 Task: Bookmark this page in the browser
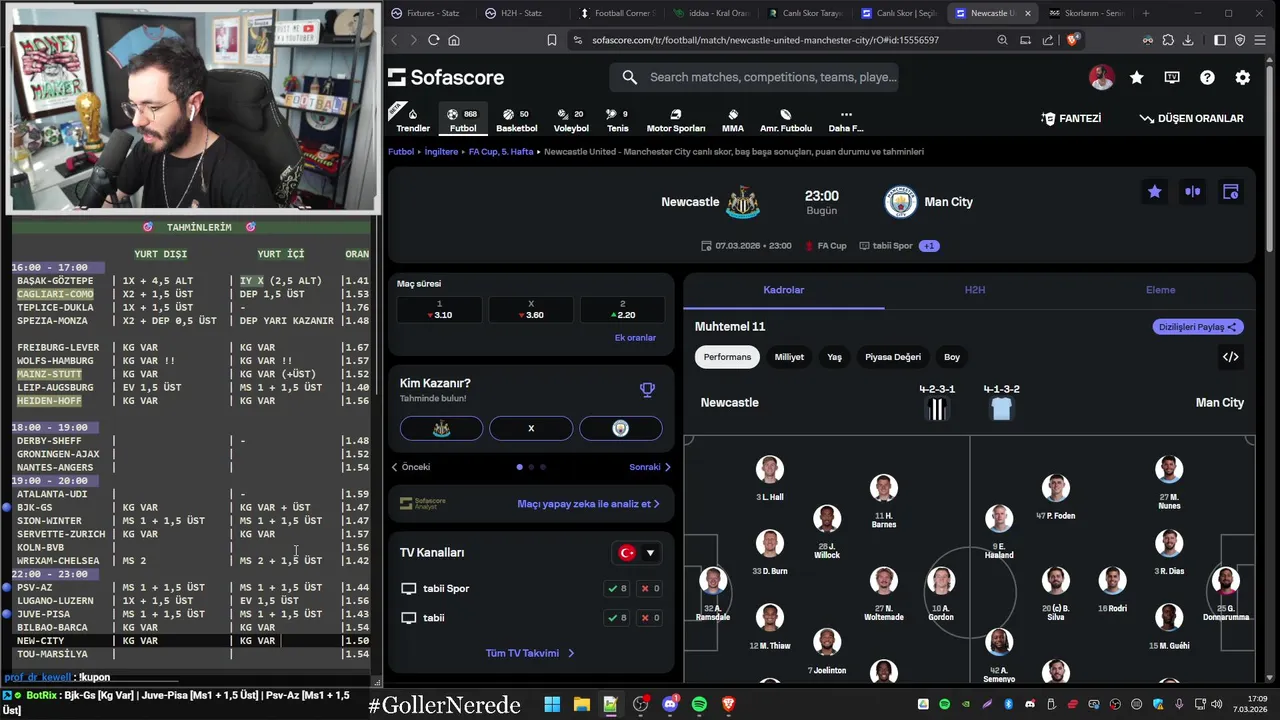coord(551,40)
